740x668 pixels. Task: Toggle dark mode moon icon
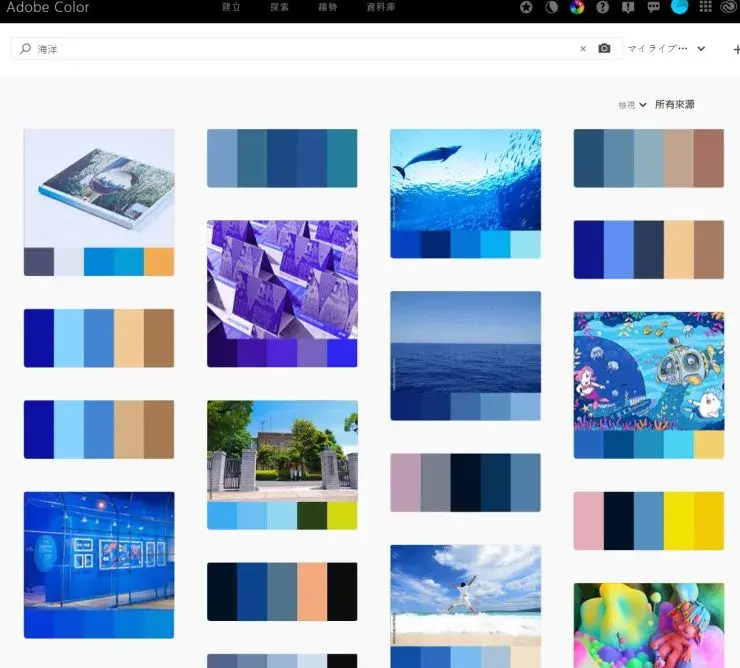552,7
